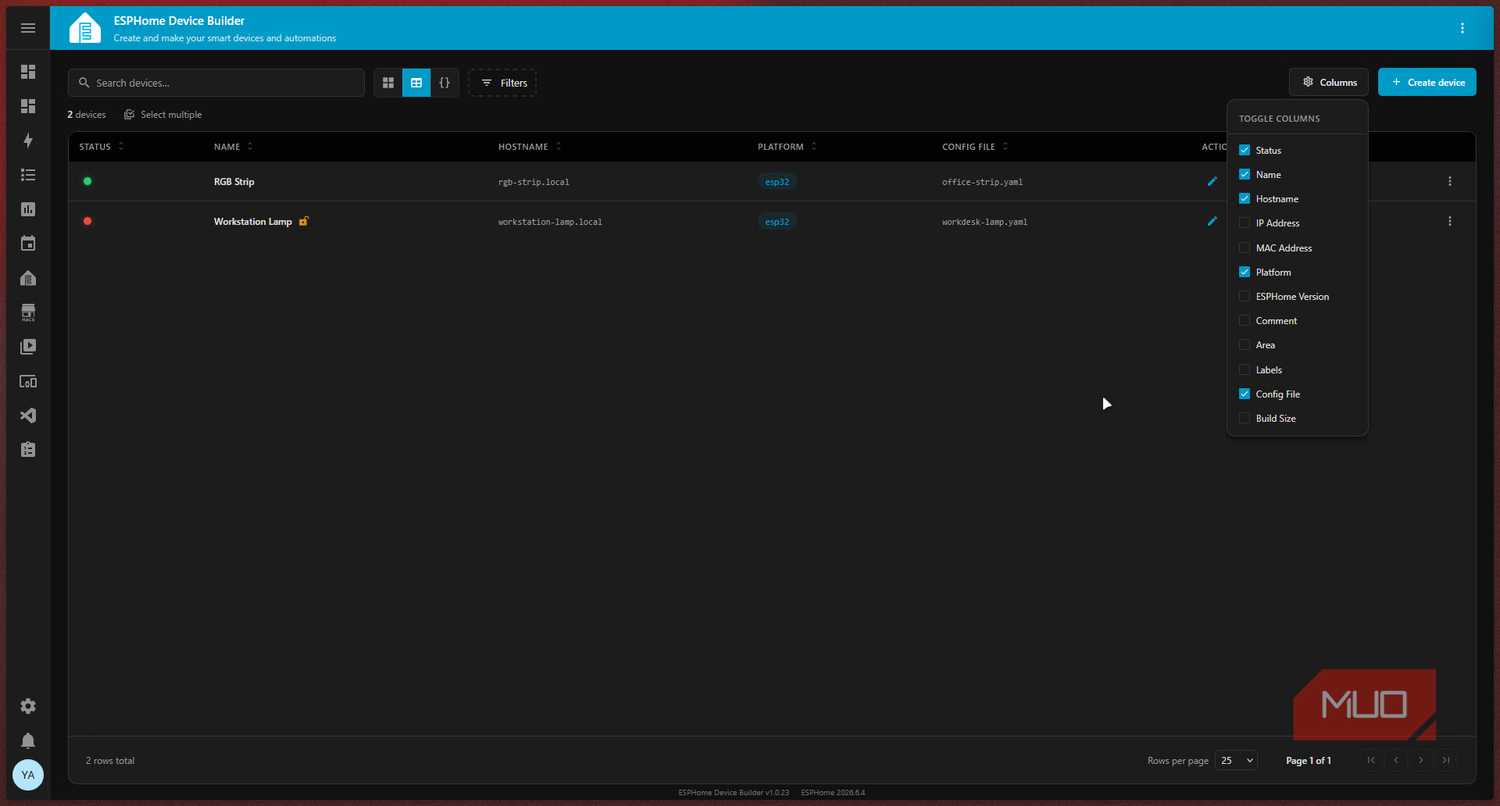The image size is (1500, 806).
Task: Click Create device button
Action: point(1427,82)
